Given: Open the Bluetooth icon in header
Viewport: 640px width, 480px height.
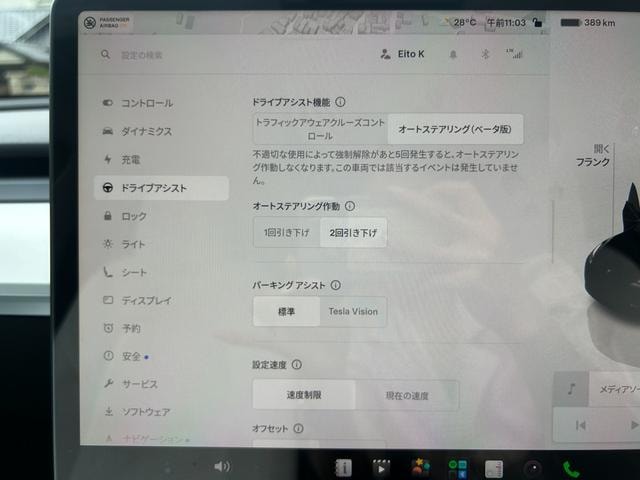Looking at the screenshot, I should (x=485, y=54).
